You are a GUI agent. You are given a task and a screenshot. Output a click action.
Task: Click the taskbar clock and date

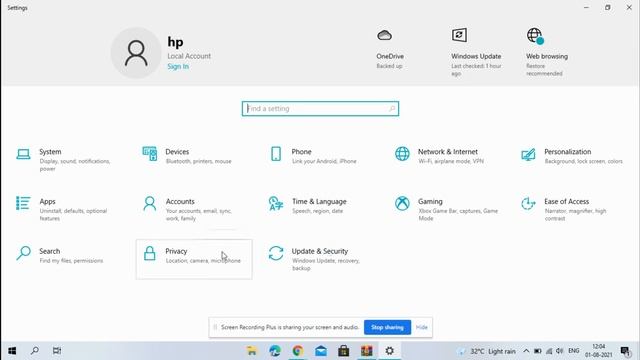(x=599, y=351)
